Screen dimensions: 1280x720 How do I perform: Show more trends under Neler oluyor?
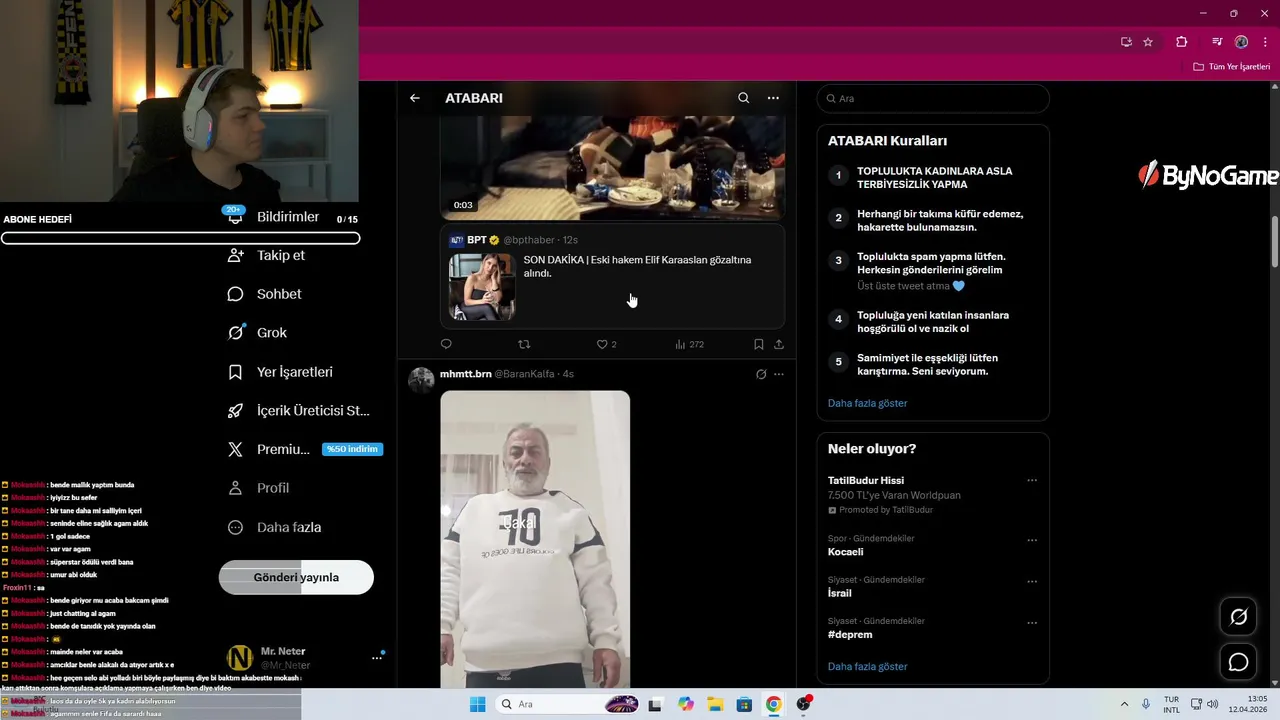click(867, 666)
